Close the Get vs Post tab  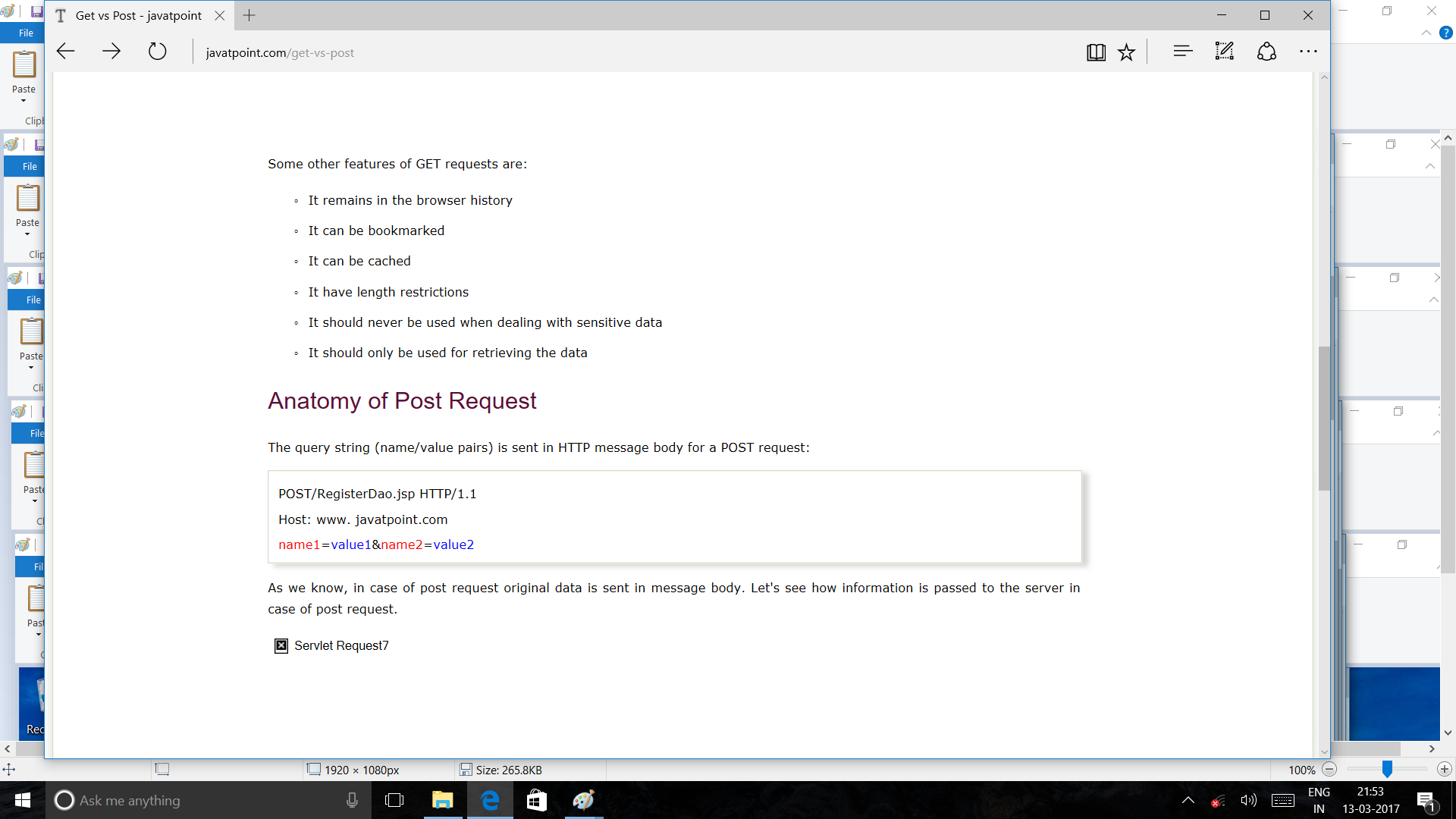pos(219,15)
